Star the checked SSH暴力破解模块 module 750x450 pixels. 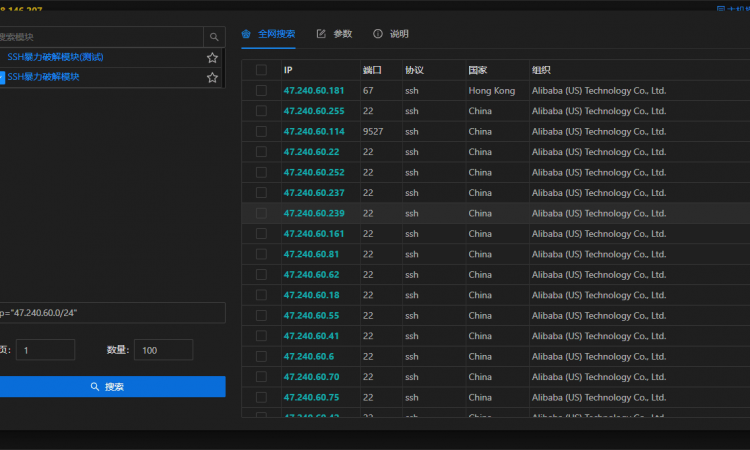click(x=212, y=77)
